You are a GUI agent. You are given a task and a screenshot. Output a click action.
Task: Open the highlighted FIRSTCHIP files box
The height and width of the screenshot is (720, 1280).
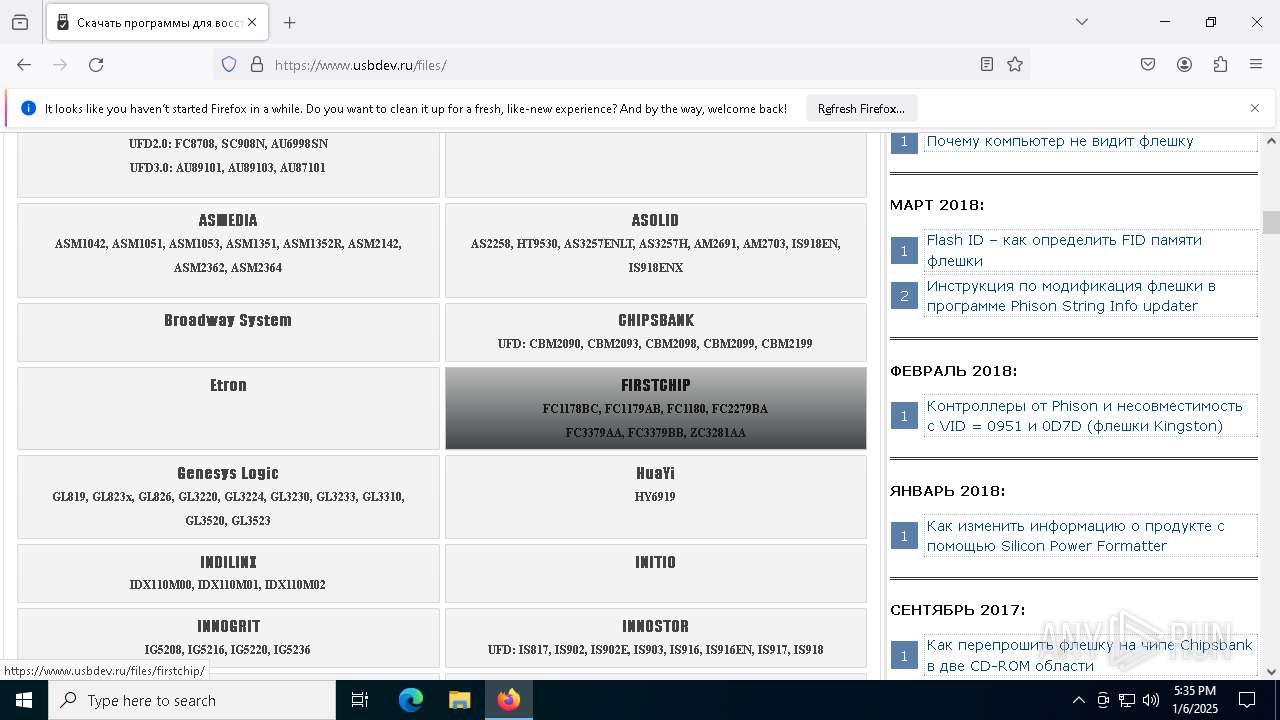pos(656,408)
